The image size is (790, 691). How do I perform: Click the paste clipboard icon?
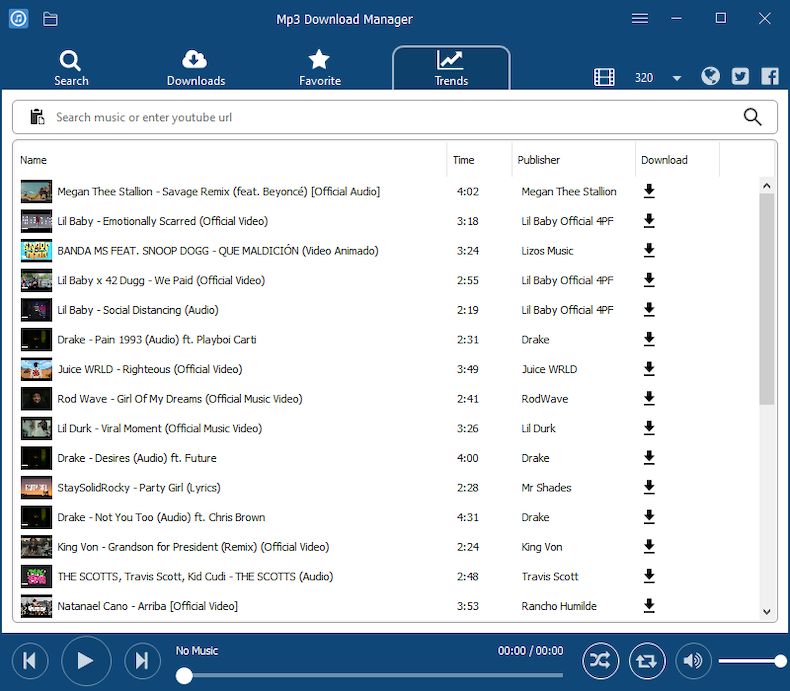pyautogui.click(x=37, y=117)
